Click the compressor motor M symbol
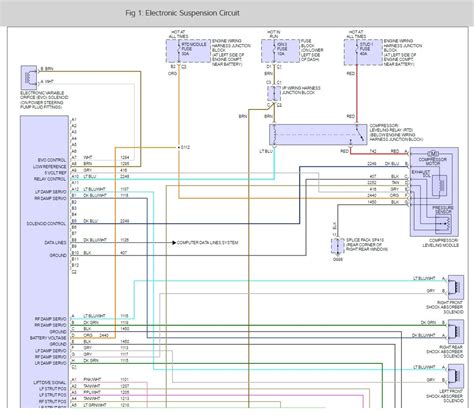The height and width of the screenshot is (415, 474). pyautogui.click(x=433, y=154)
